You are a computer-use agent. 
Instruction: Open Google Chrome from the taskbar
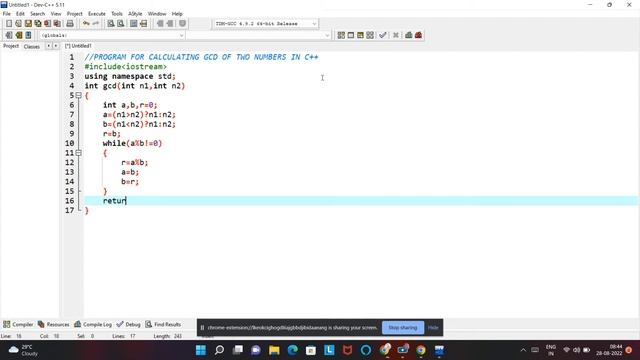tap(421, 350)
